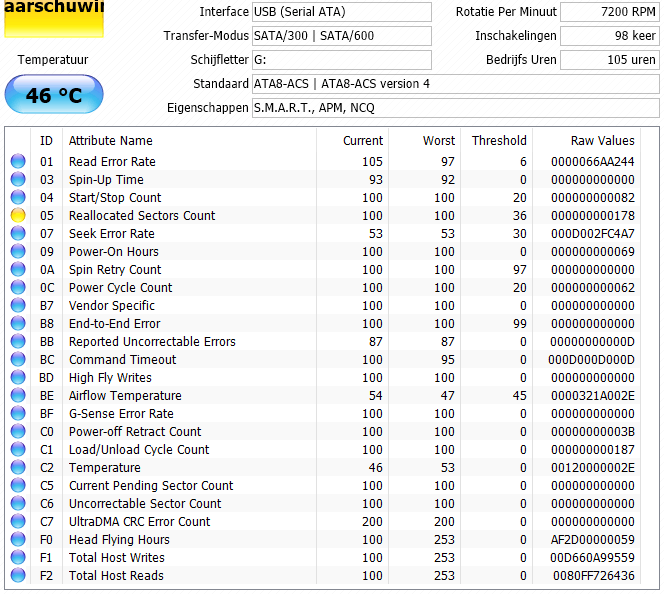Click the Eigenschappen field S.M.A.R.T., APM, NCQ
Image resolution: width=664 pixels, height=594 pixels.
coord(456,108)
